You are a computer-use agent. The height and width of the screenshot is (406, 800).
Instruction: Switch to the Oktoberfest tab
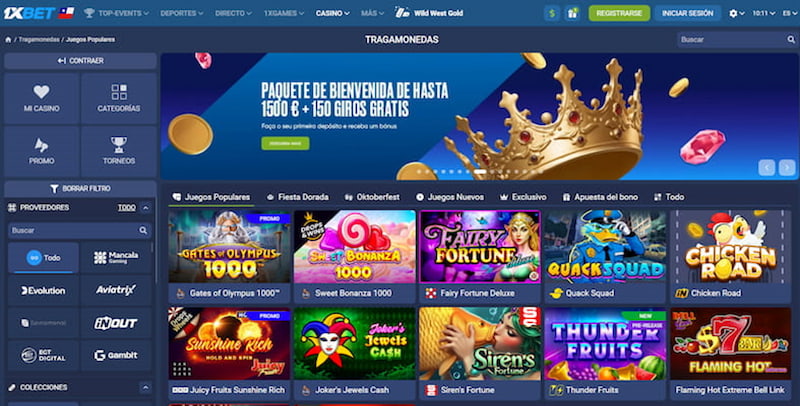(372, 197)
